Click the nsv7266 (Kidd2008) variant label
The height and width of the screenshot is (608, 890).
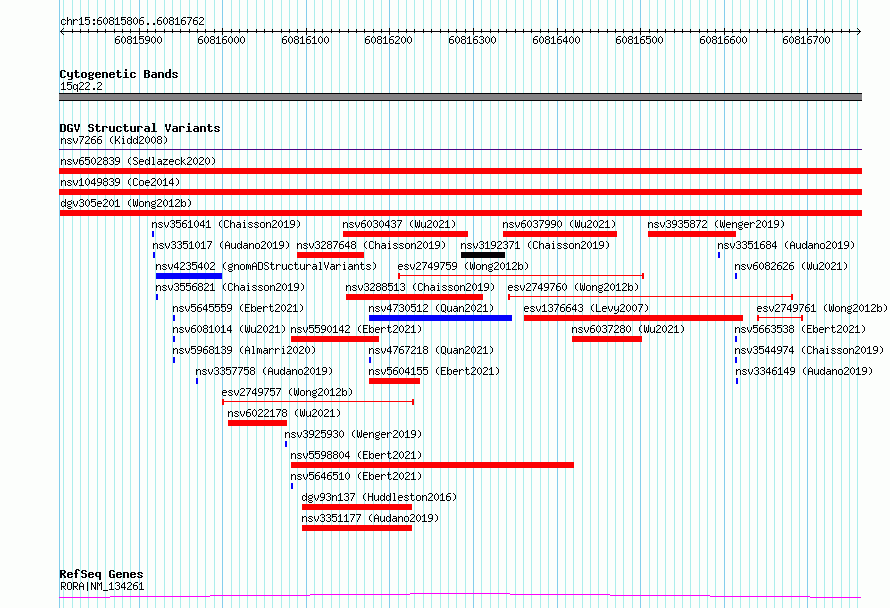point(114,140)
